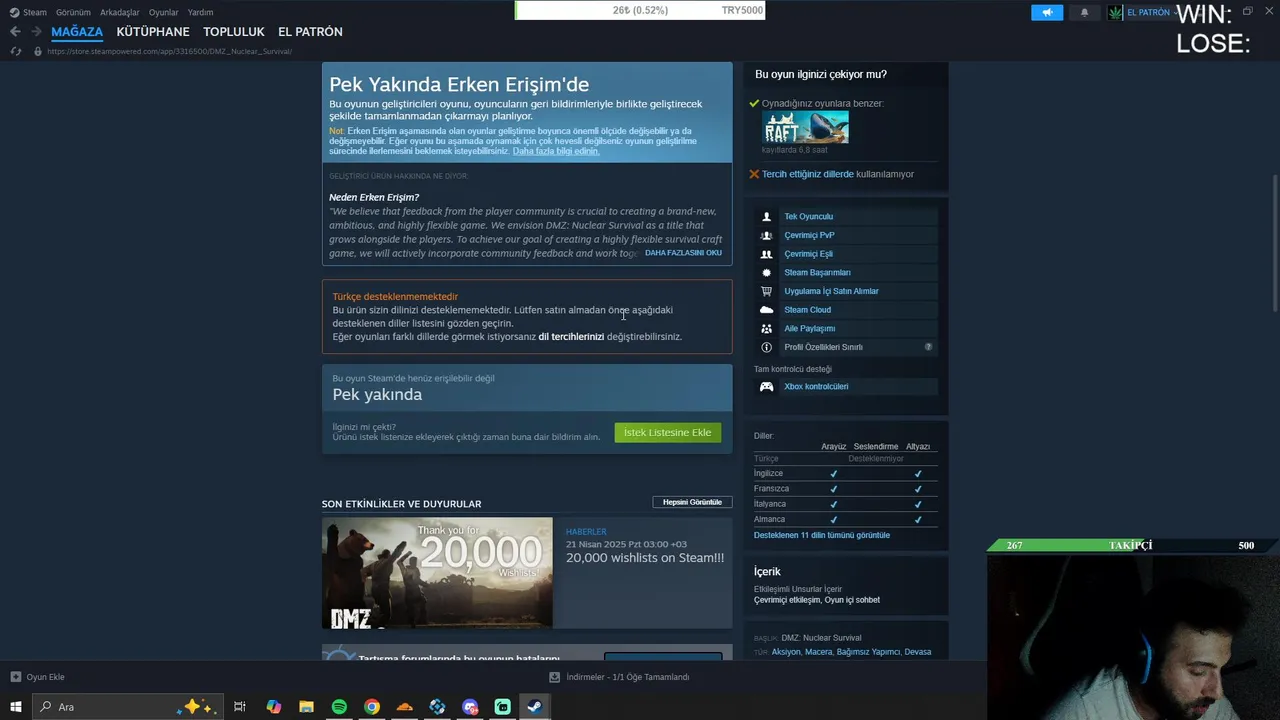Reload the store page
Image resolution: width=1280 pixels, height=720 pixels.
tap(15, 51)
